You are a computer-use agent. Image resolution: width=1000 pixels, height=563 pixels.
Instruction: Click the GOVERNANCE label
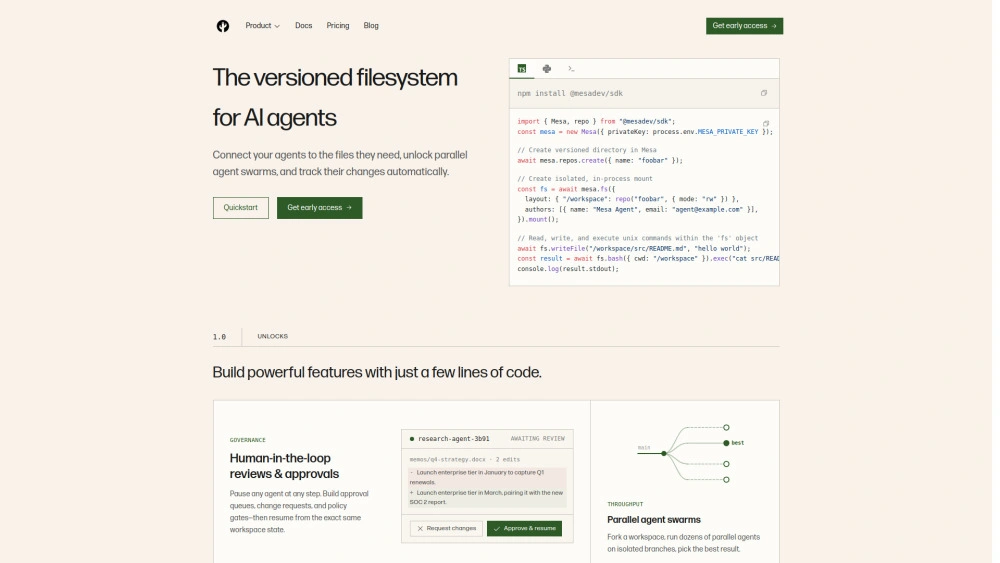pos(247,440)
